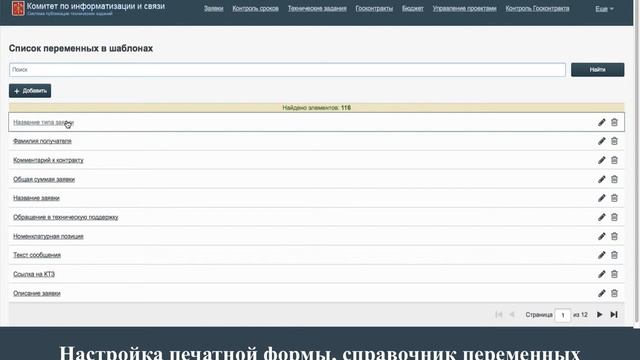Open the 'Заявки' menu item
Screen dimensions: 640x360
click(x=213, y=9)
